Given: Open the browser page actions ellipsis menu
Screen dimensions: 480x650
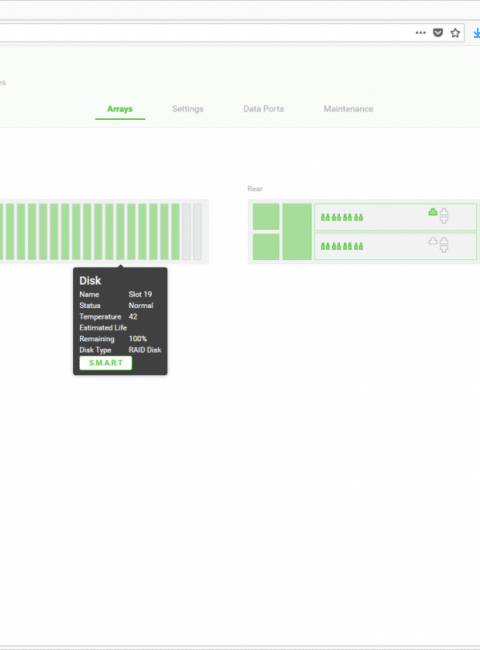Looking at the screenshot, I should (x=421, y=33).
